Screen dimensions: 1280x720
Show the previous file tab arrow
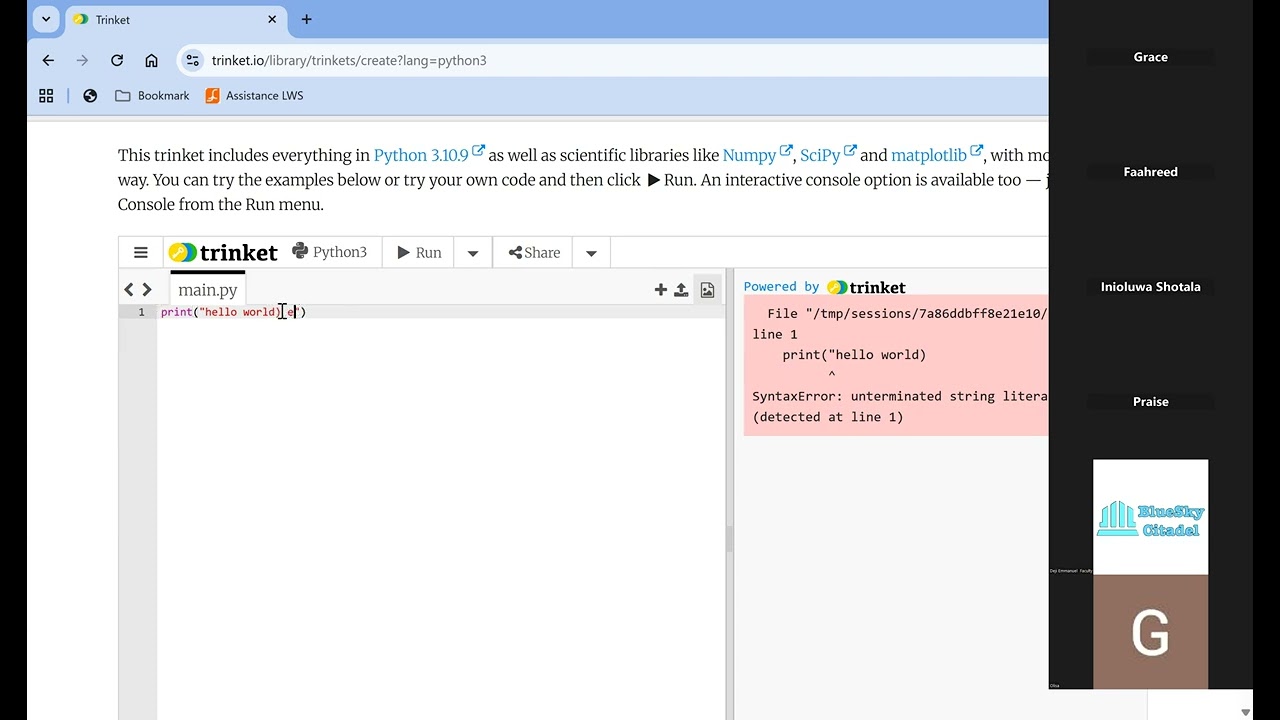point(129,290)
